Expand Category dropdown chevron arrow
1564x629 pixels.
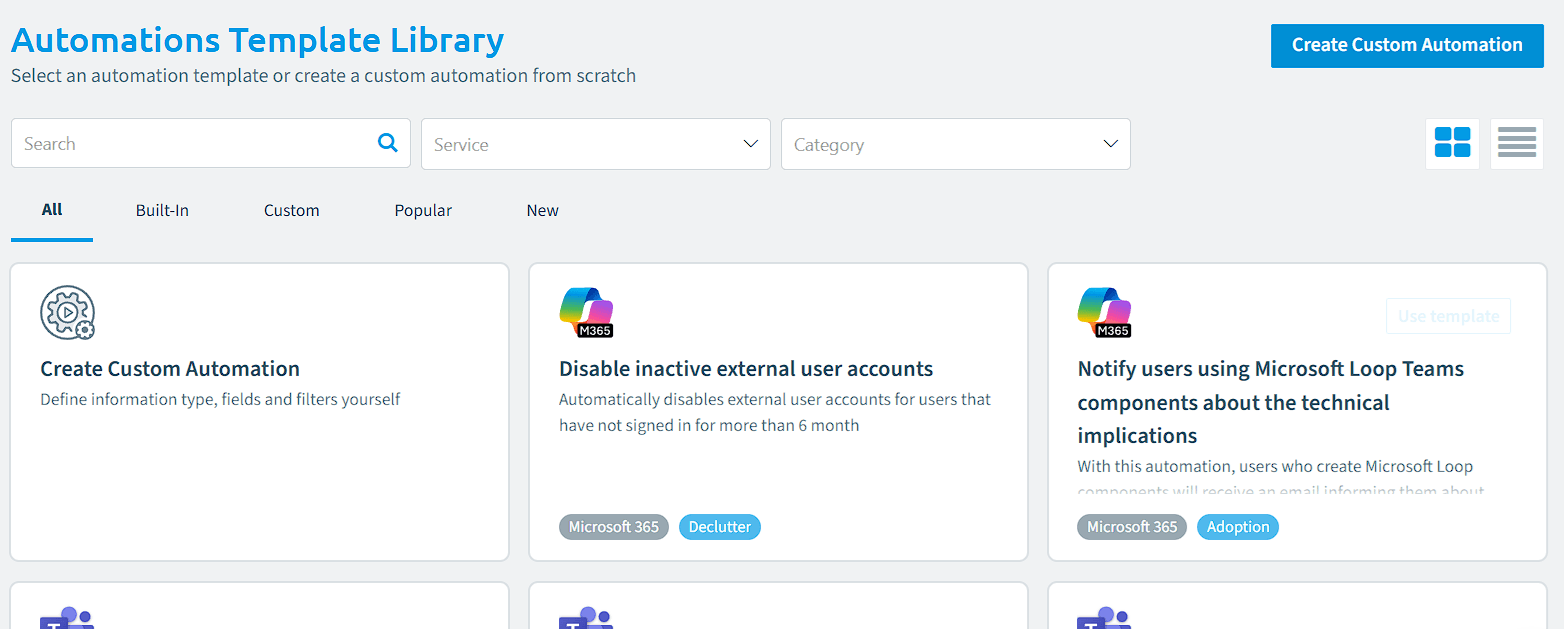click(x=1110, y=144)
